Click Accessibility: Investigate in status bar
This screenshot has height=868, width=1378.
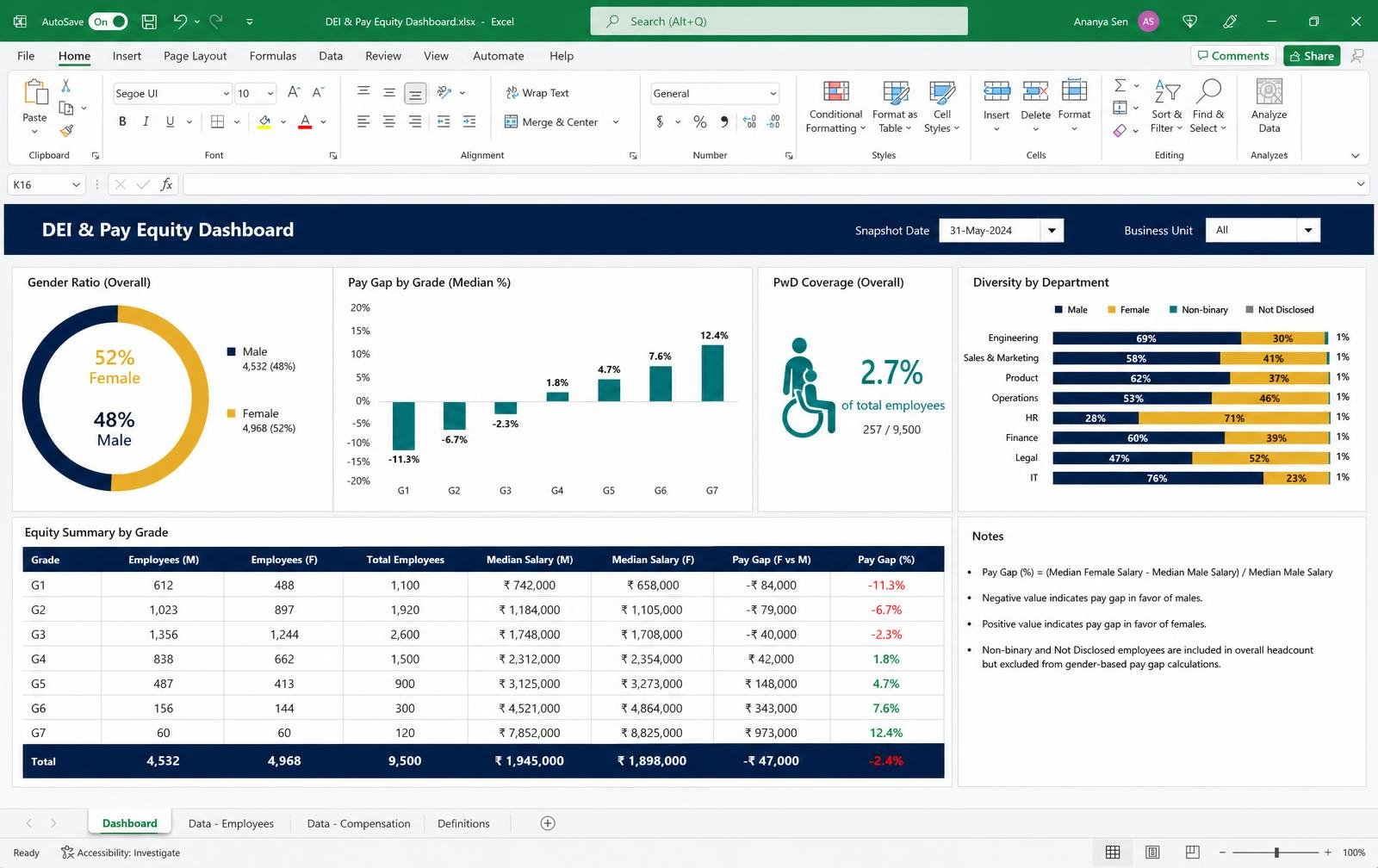pos(121,852)
